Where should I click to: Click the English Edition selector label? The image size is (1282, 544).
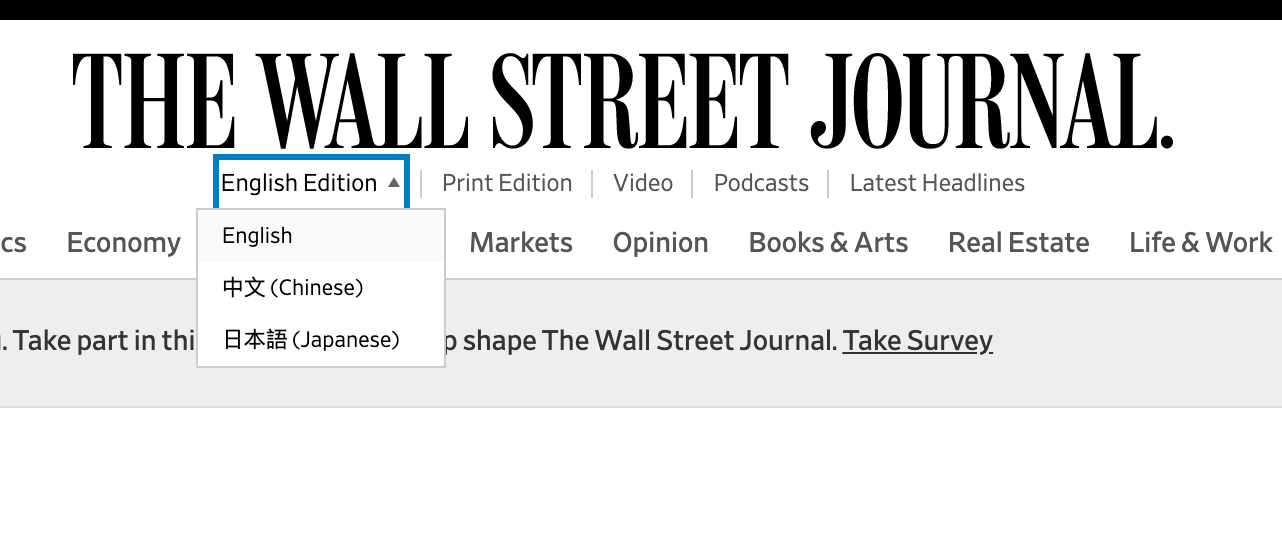(x=299, y=183)
